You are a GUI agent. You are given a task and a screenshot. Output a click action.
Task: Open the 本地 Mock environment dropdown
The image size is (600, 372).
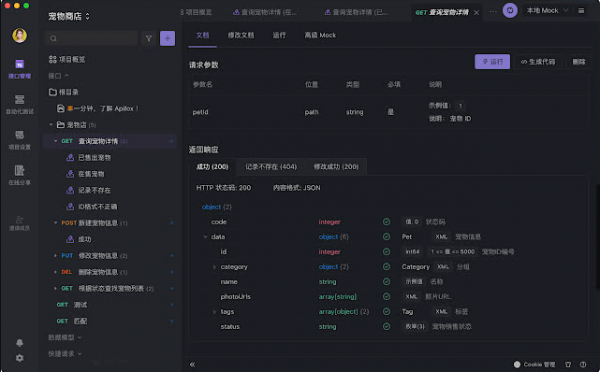click(547, 11)
